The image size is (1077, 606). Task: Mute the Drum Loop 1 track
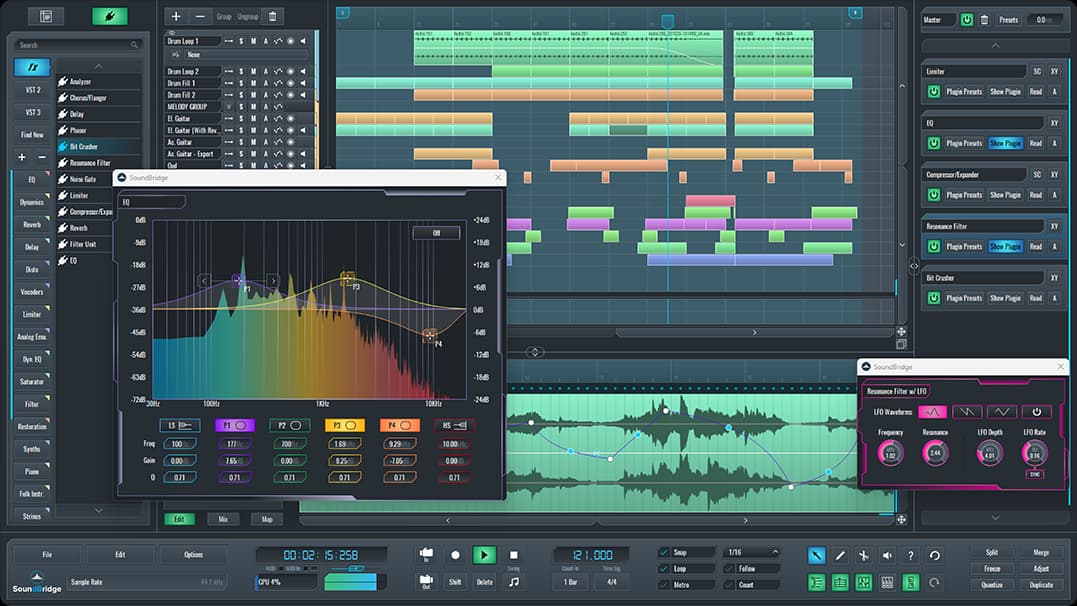click(x=253, y=41)
